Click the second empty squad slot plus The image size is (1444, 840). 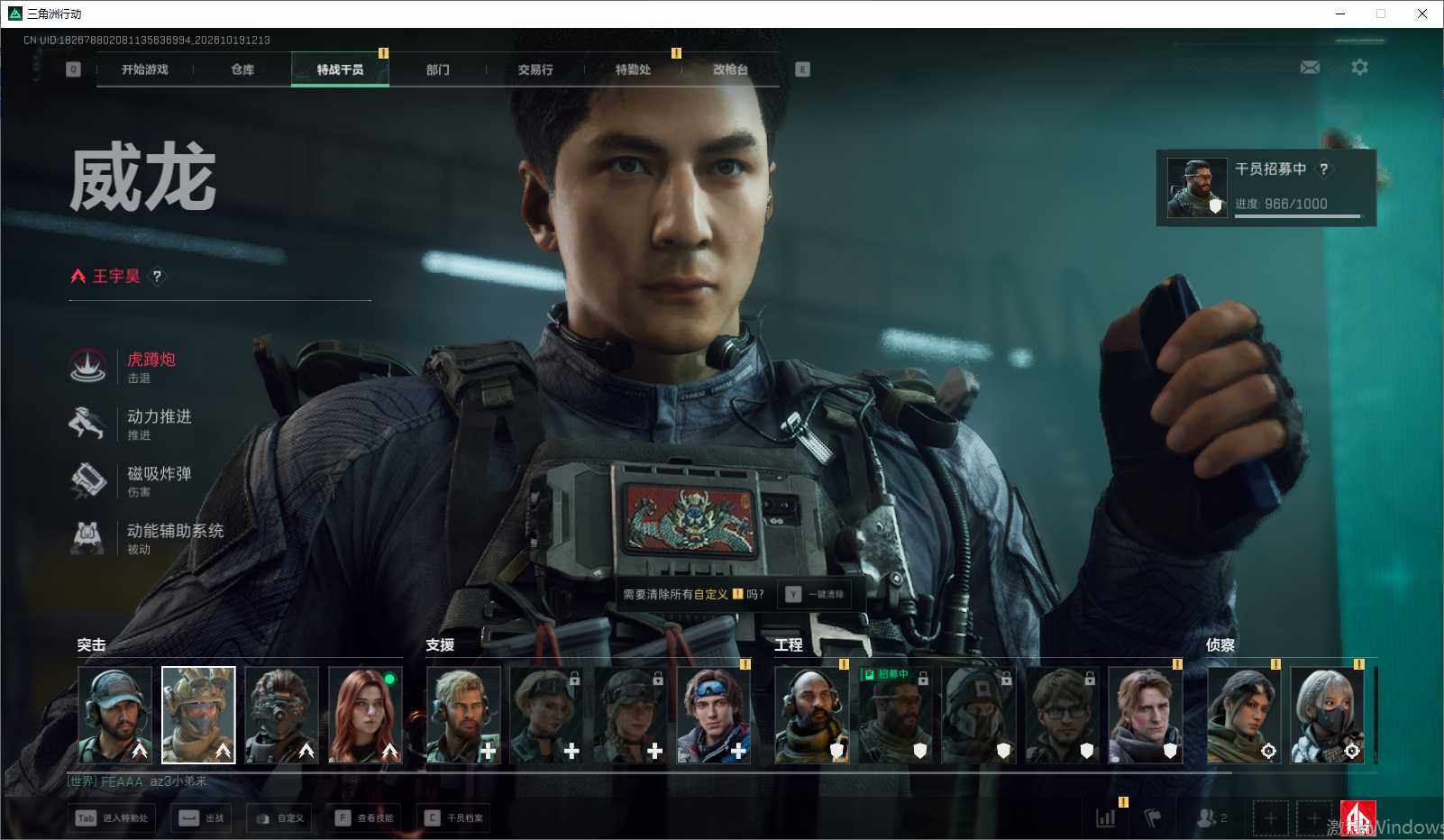coord(1313,818)
